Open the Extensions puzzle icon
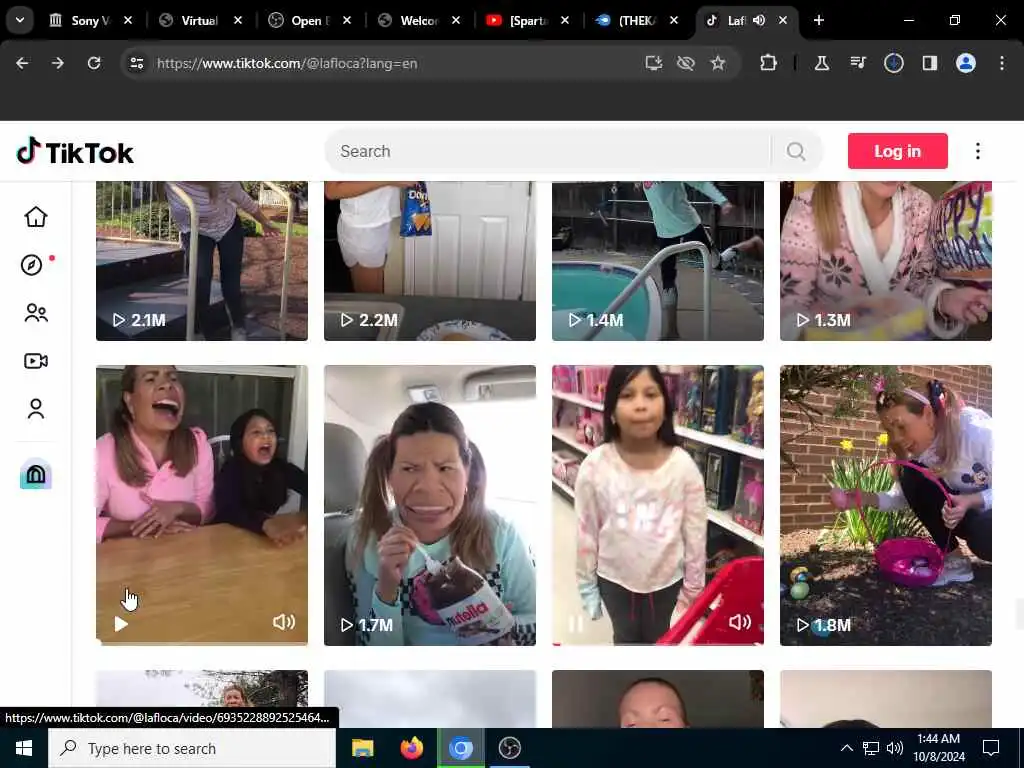 (x=769, y=63)
